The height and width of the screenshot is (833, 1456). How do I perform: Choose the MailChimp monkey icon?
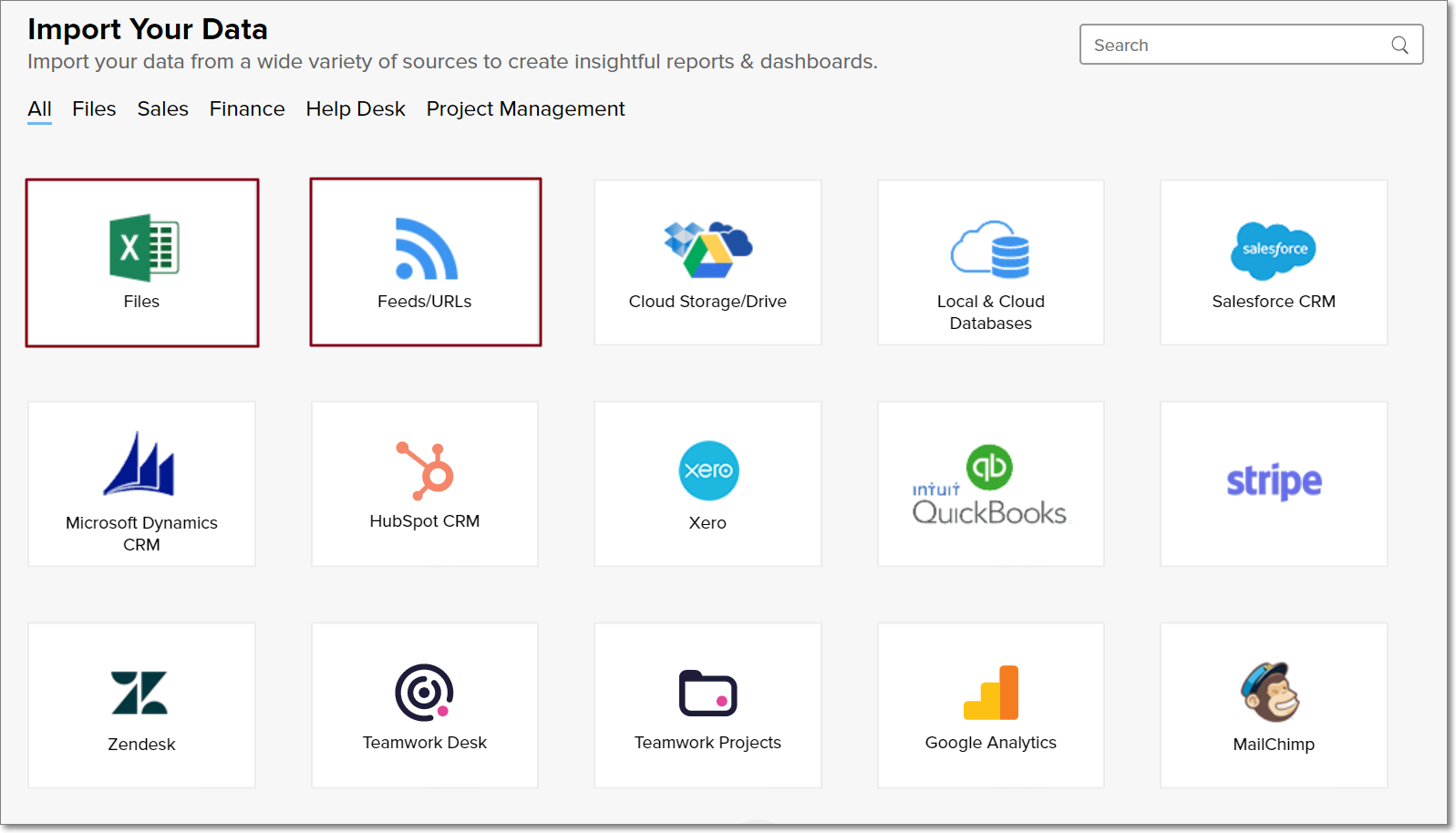click(x=1271, y=692)
